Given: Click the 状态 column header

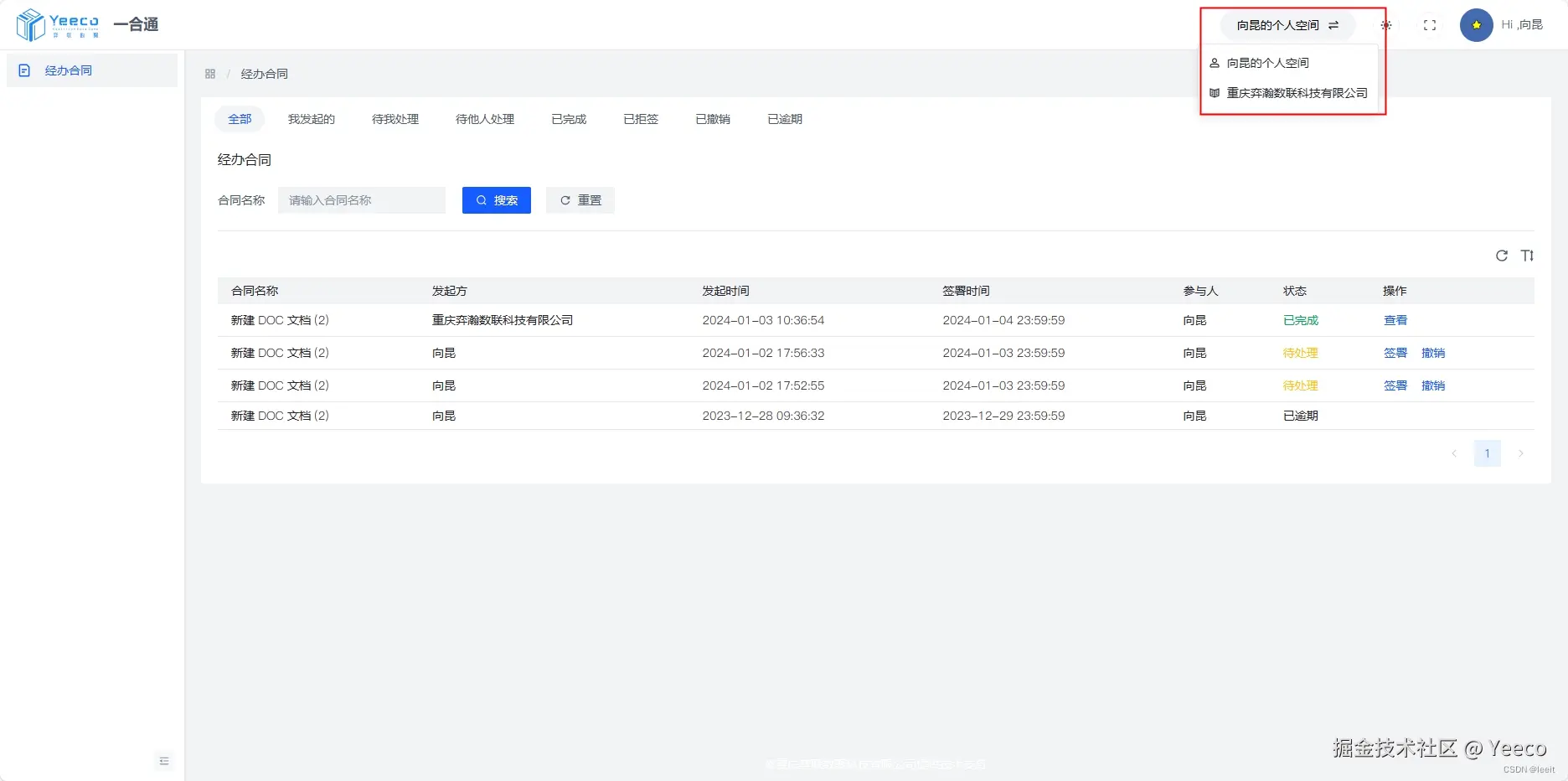Looking at the screenshot, I should pos(1295,291).
